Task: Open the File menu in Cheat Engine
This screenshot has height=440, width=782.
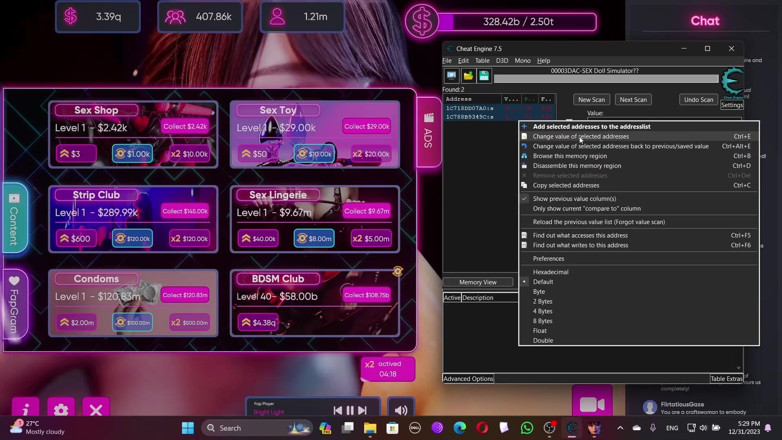Action: [x=447, y=60]
